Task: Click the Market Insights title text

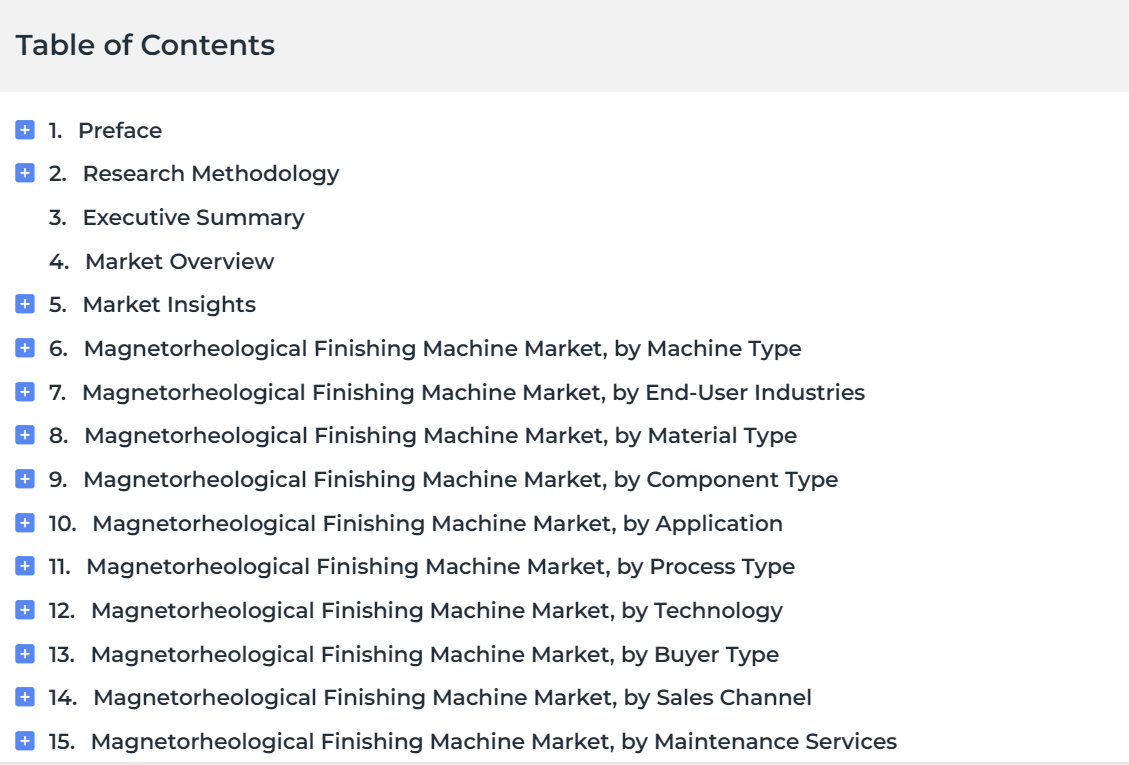Action: tap(169, 305)
